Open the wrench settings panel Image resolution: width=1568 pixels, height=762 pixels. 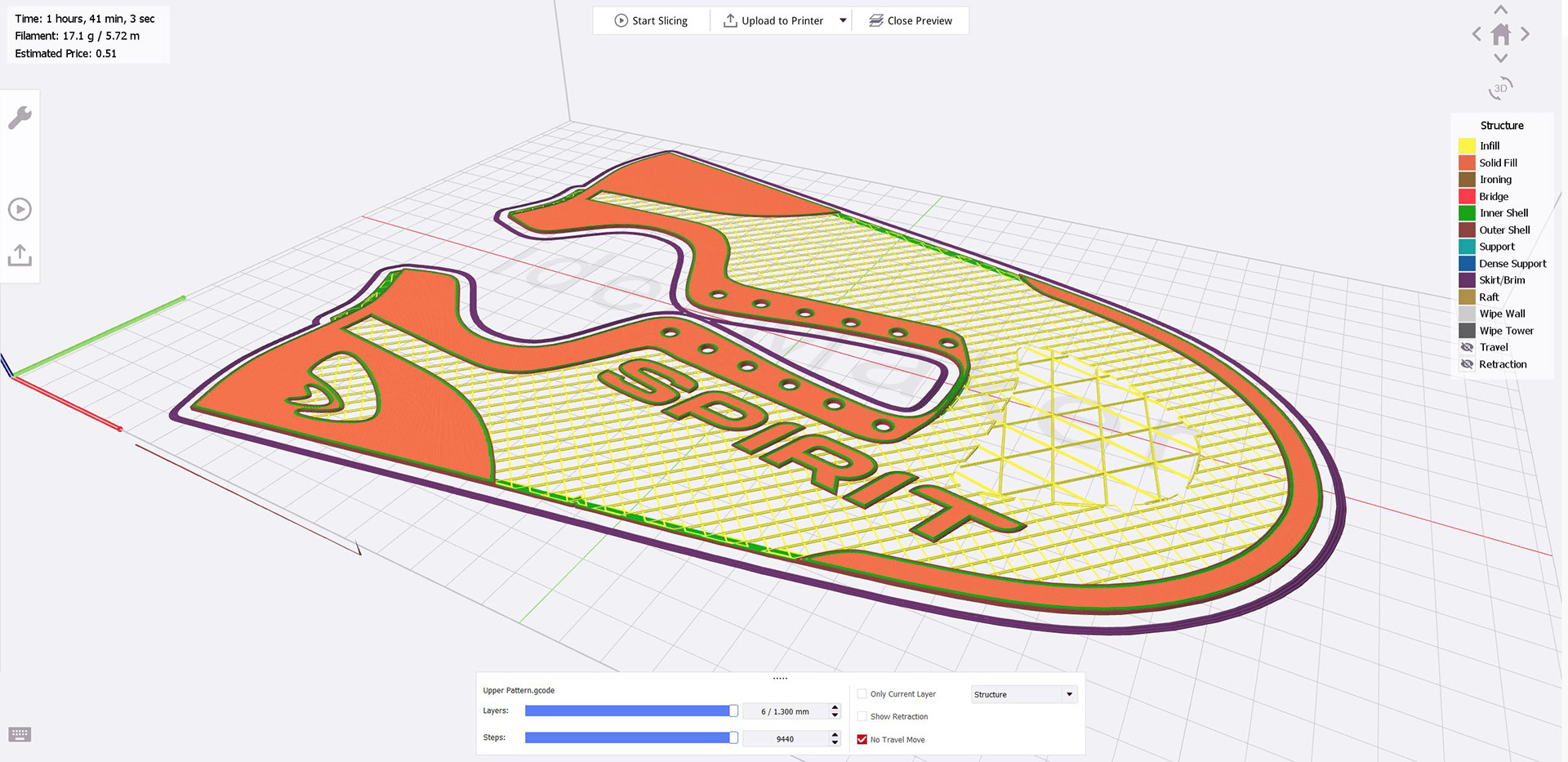point(20,118)
